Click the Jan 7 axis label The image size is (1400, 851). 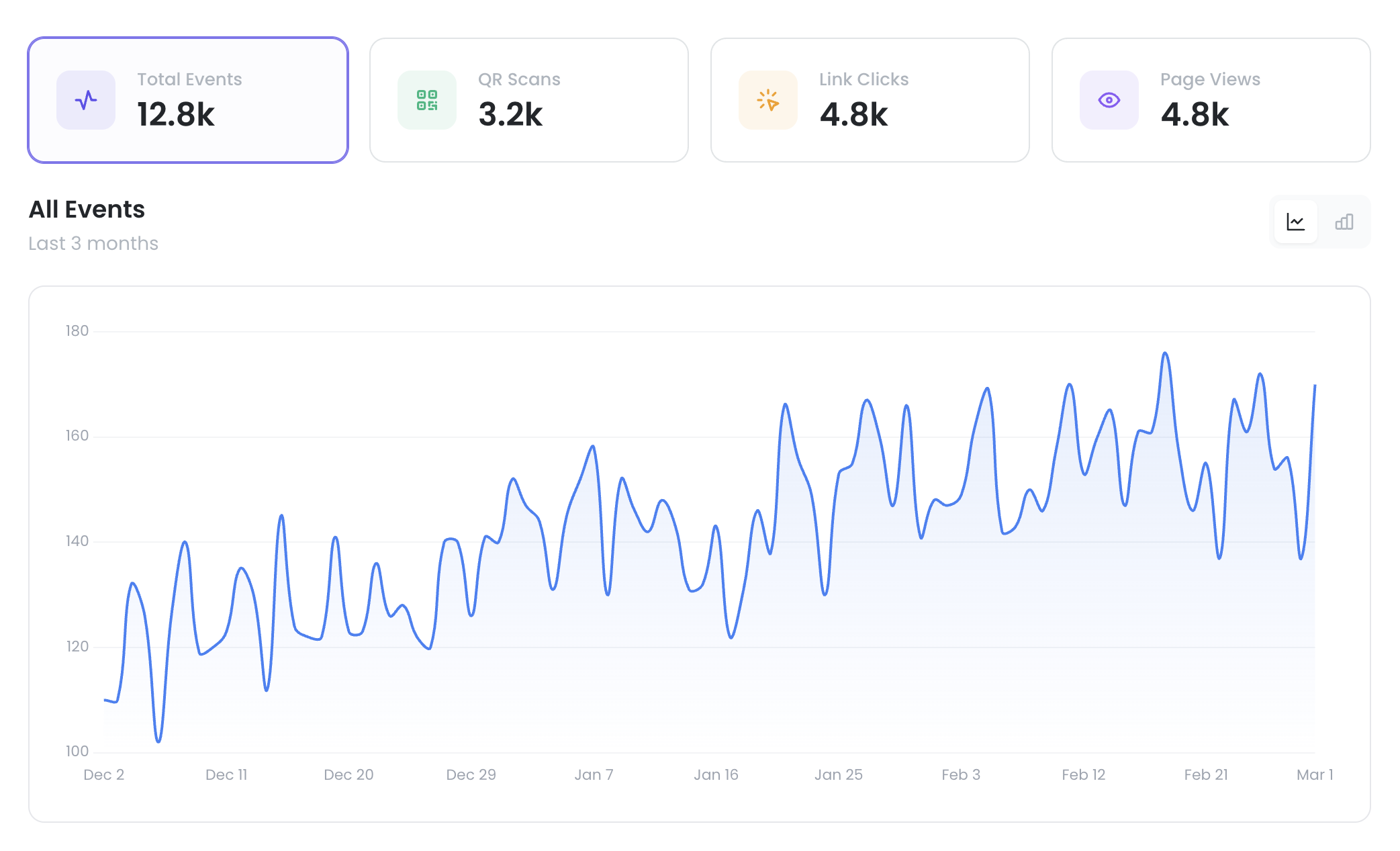[594, 774]
